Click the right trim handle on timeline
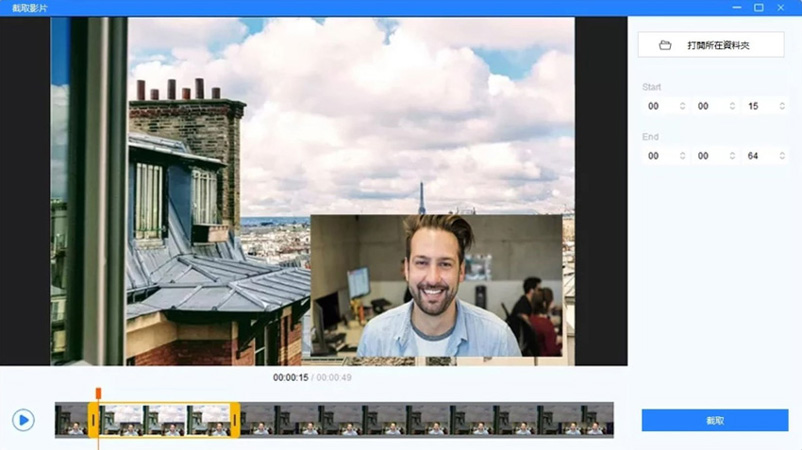This screenshot has width=802, height=450. pyautogui.click(x=235, y=420)
